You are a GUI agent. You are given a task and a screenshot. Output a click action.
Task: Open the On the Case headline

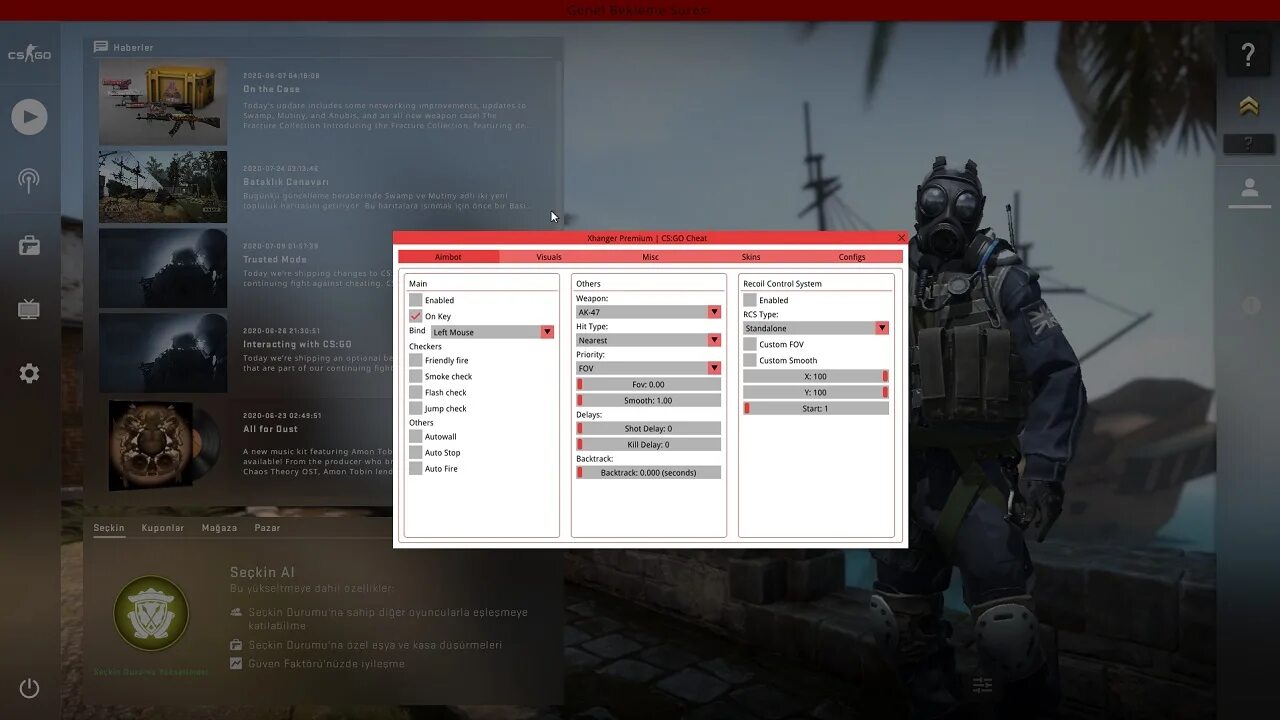(x=271, y=89)
